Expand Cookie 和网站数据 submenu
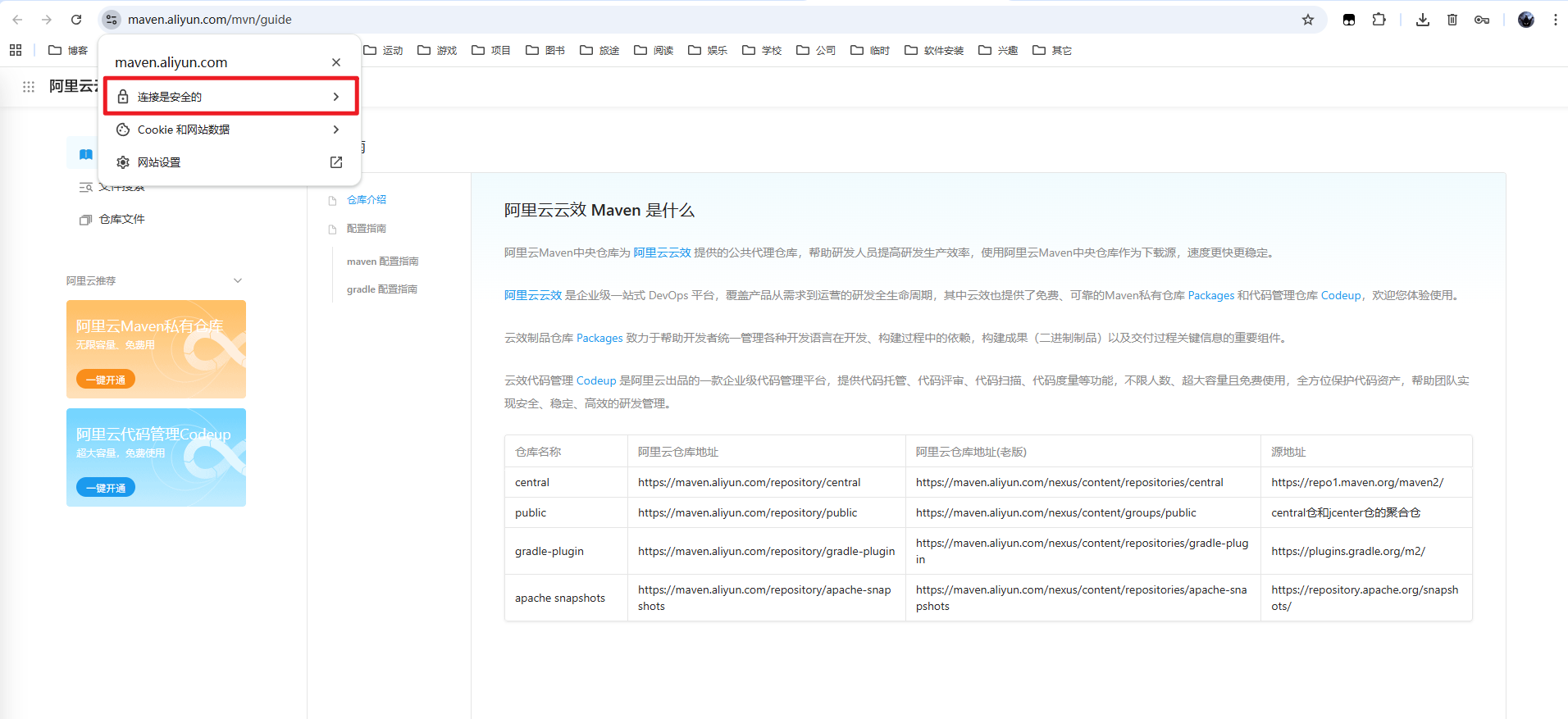The width and height of the screenshot is (1568, 719). (230, 130)
